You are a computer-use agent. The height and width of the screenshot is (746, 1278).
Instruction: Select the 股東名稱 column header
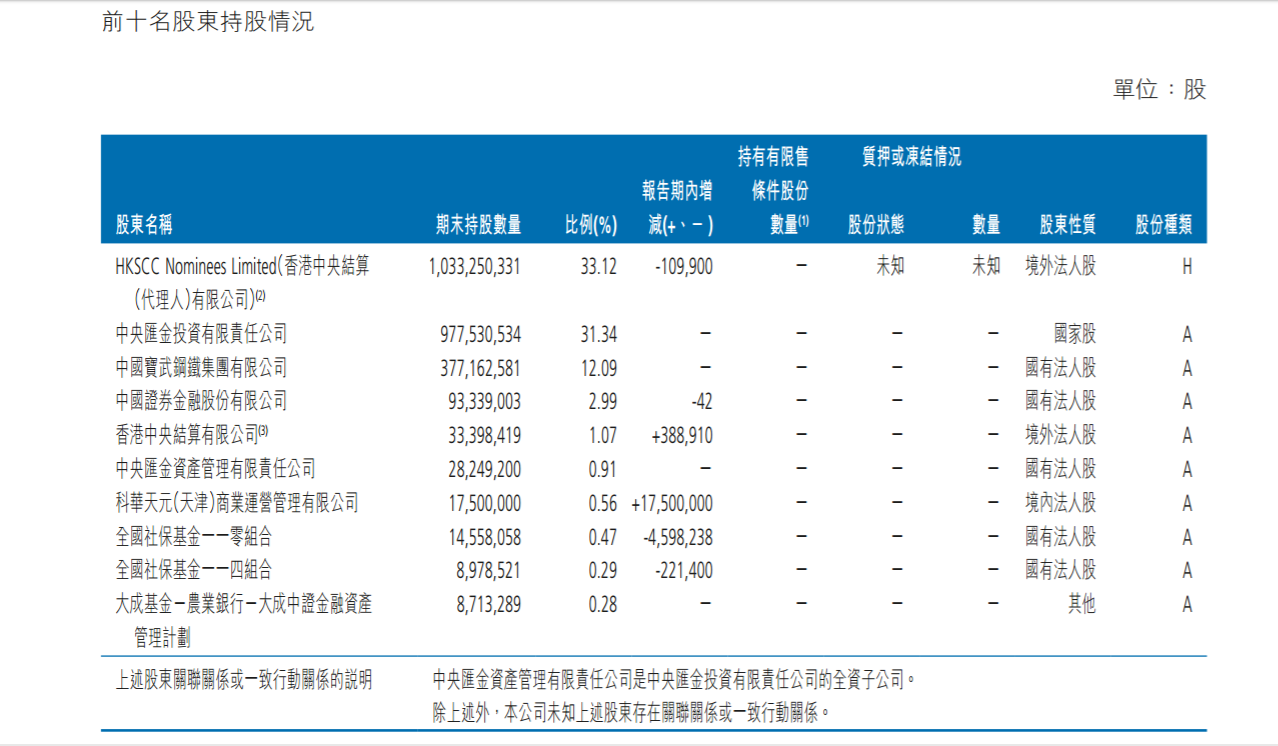pos(144,225)
